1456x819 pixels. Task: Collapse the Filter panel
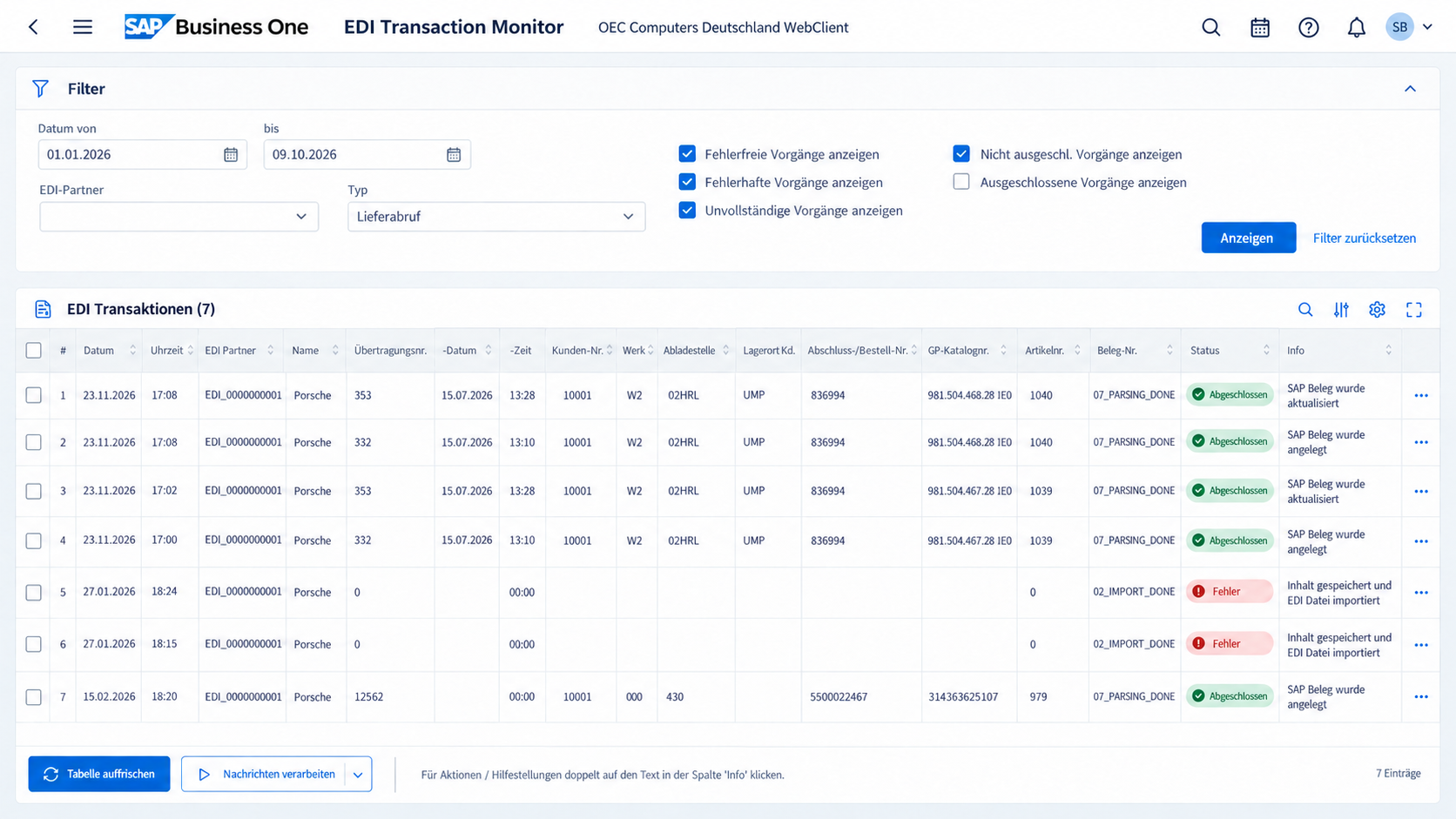point(1410,89)
